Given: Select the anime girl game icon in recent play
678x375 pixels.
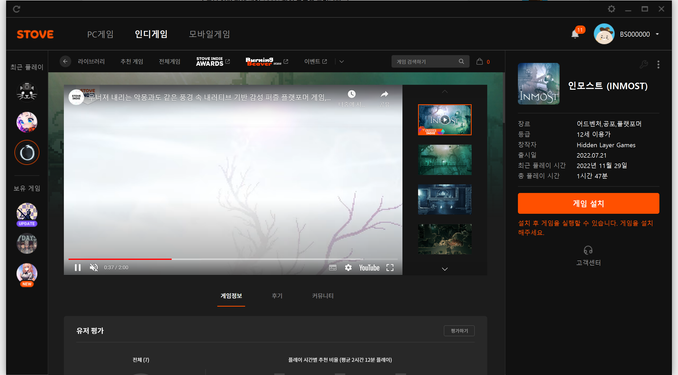Looking at the screenshot, I should 27,122.
